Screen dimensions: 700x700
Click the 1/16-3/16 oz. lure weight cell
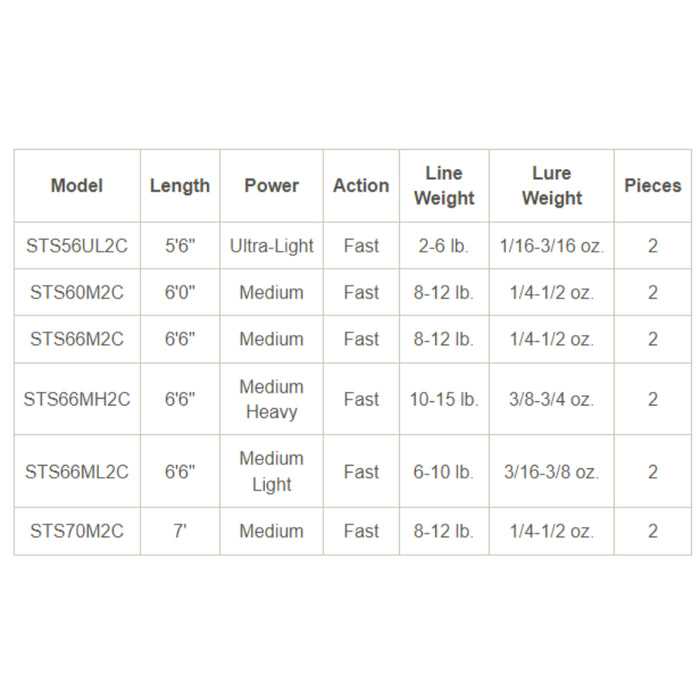[x=551, y=246]
